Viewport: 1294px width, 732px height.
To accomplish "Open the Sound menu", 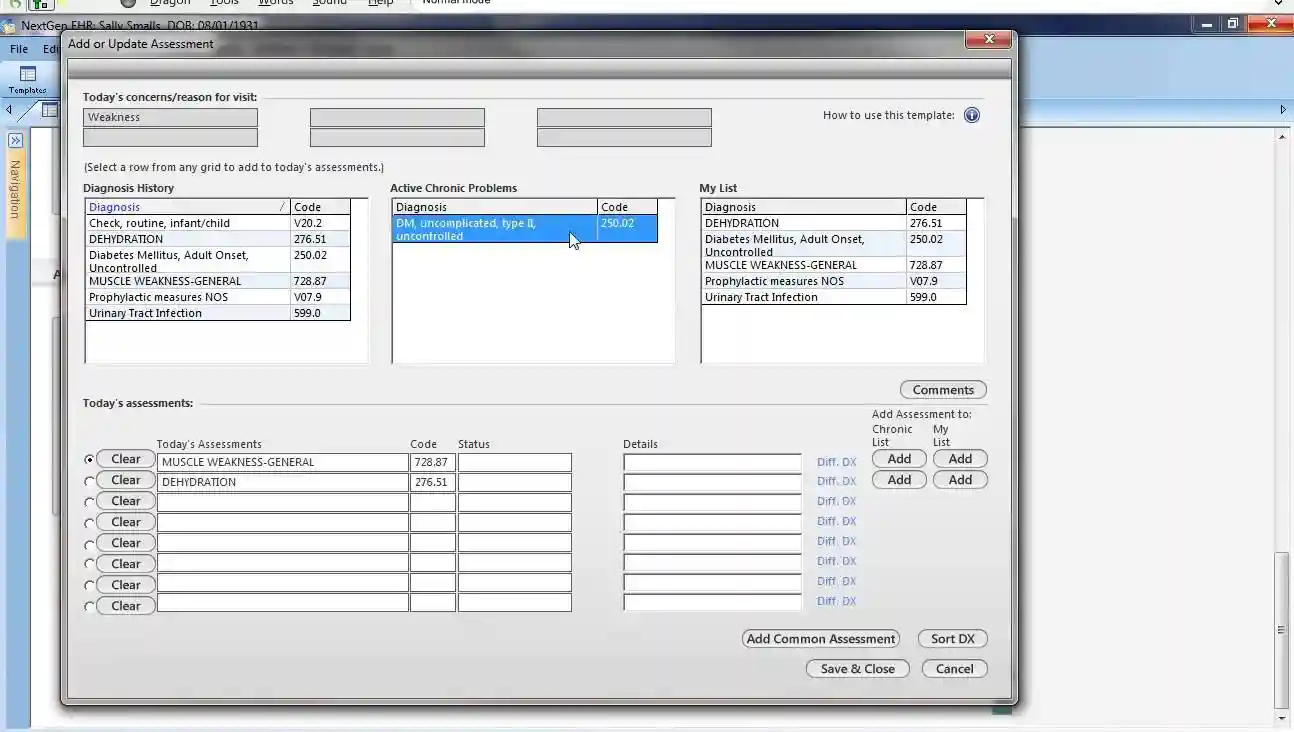I will pos(330,3).
